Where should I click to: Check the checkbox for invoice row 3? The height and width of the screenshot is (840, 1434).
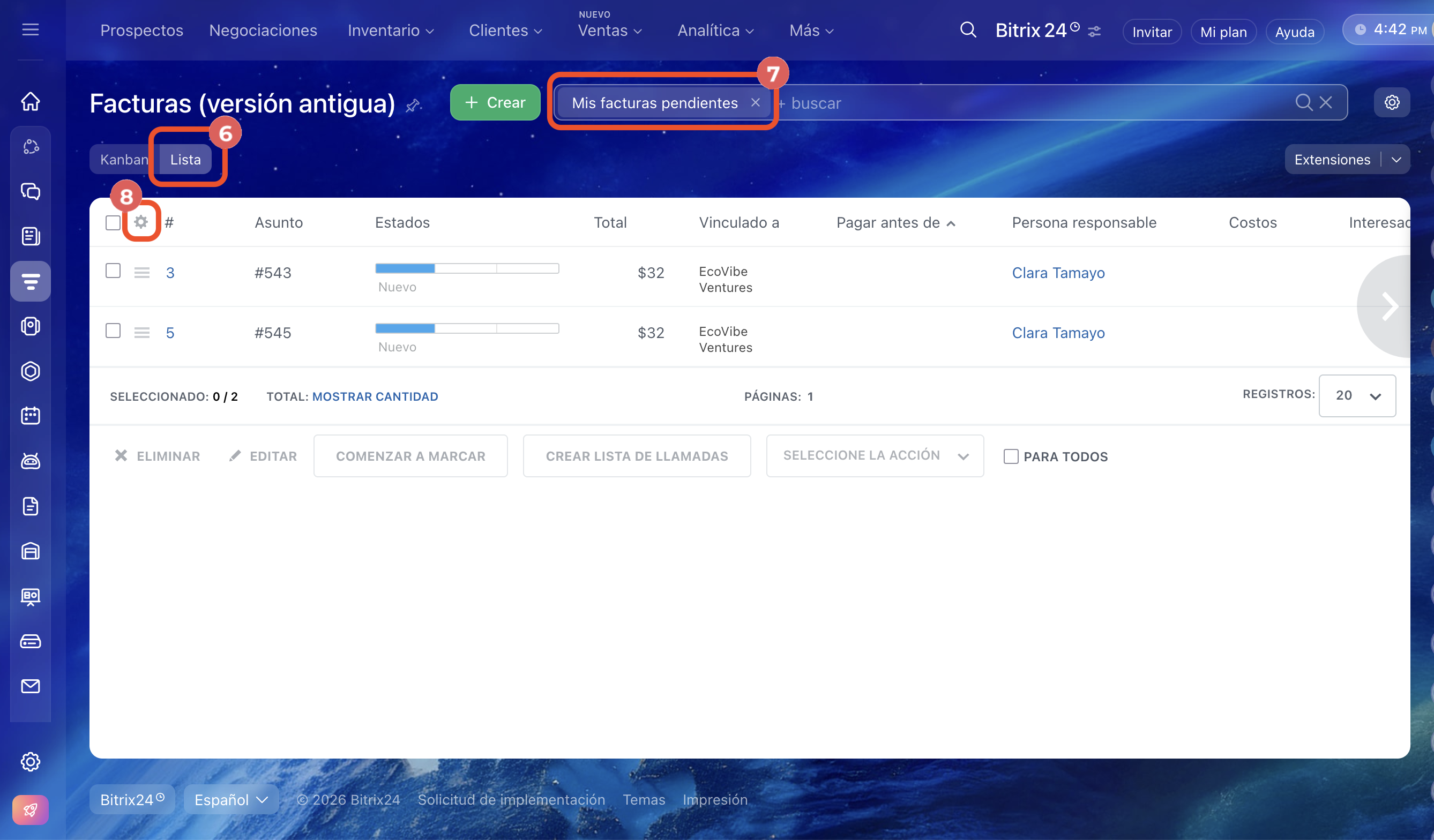pyautogui.click(x=113, y=271)
